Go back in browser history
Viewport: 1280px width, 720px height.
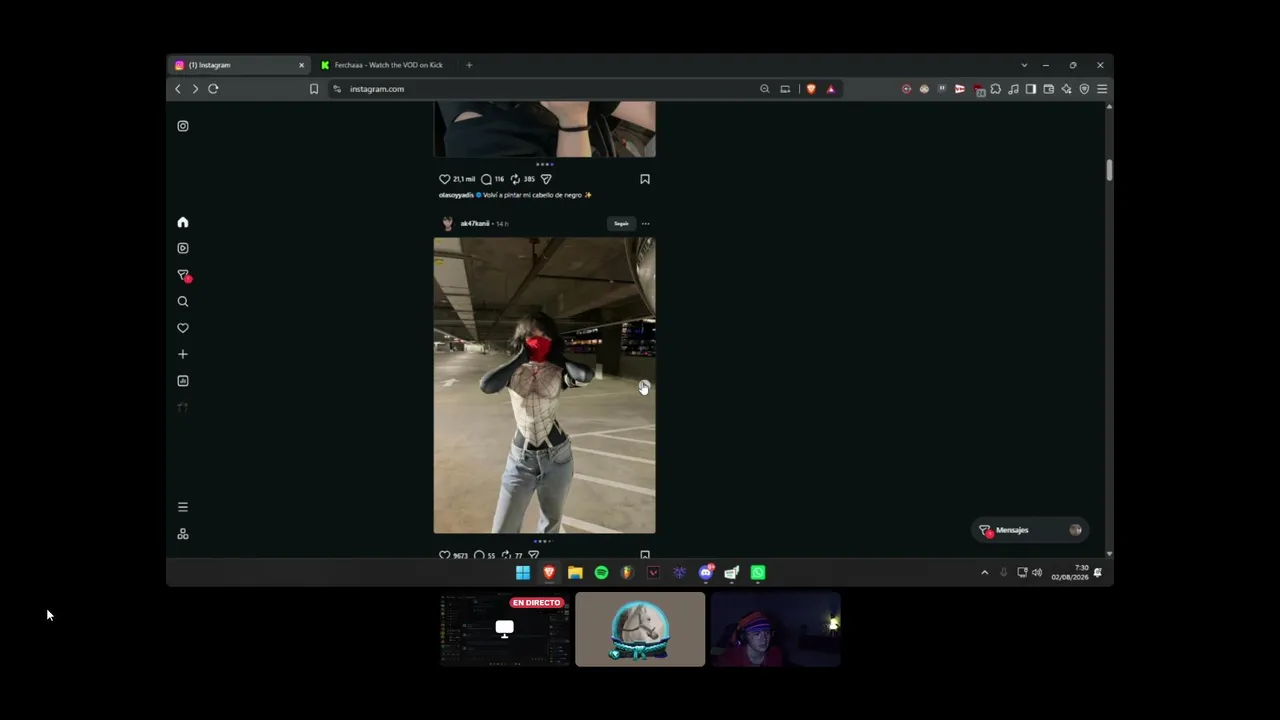point(178,89)
